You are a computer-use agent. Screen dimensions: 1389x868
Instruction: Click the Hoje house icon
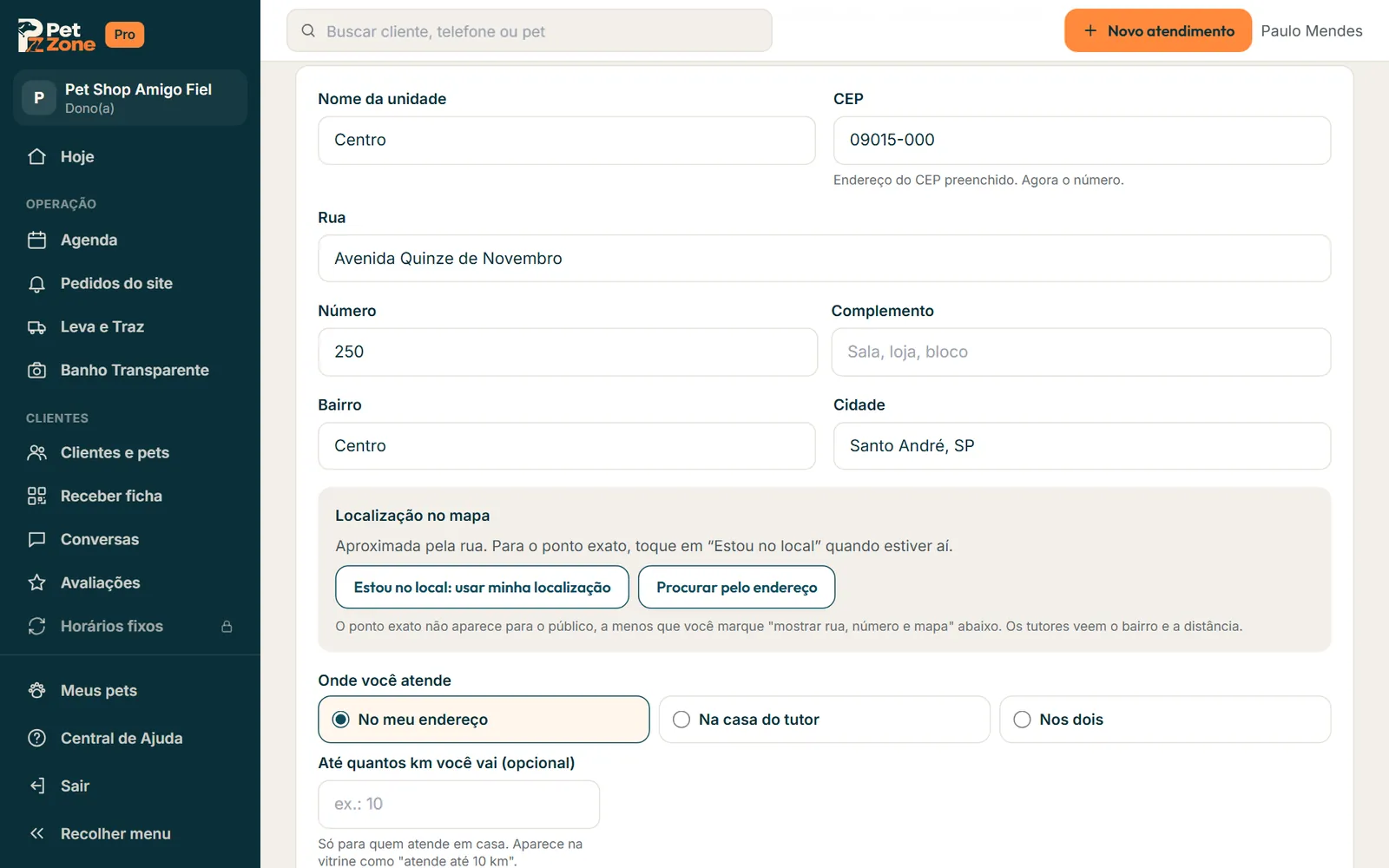(x=36, y=157)
